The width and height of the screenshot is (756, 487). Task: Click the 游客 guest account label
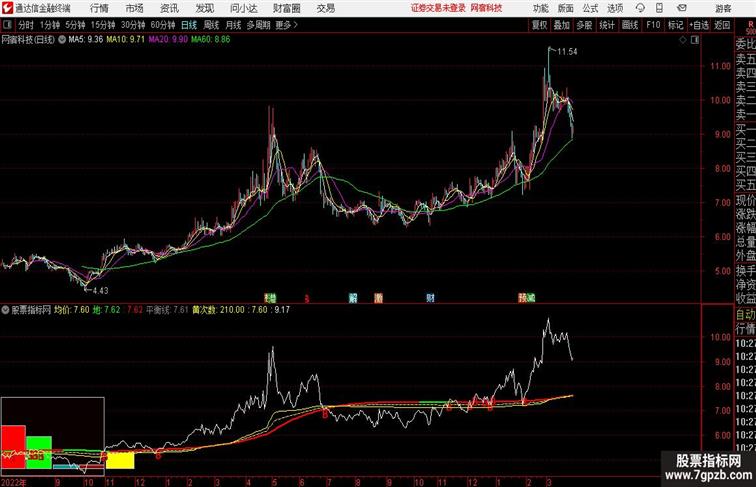(723, 8)
